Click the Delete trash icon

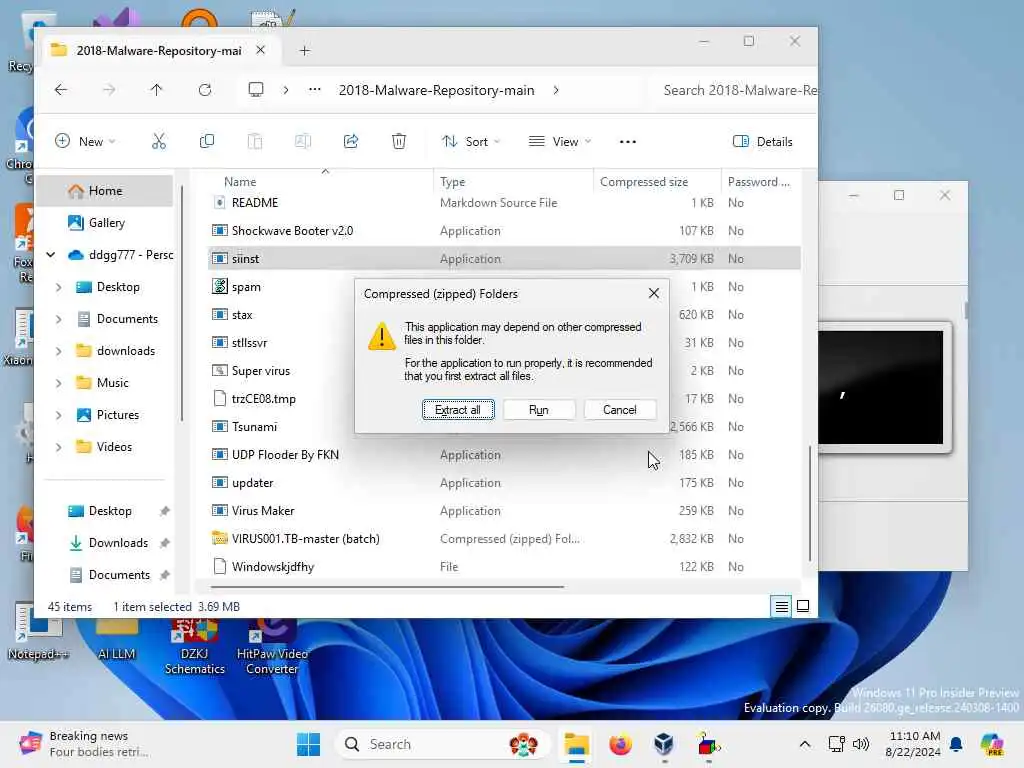pyautogui.click(x=399, y=141)
